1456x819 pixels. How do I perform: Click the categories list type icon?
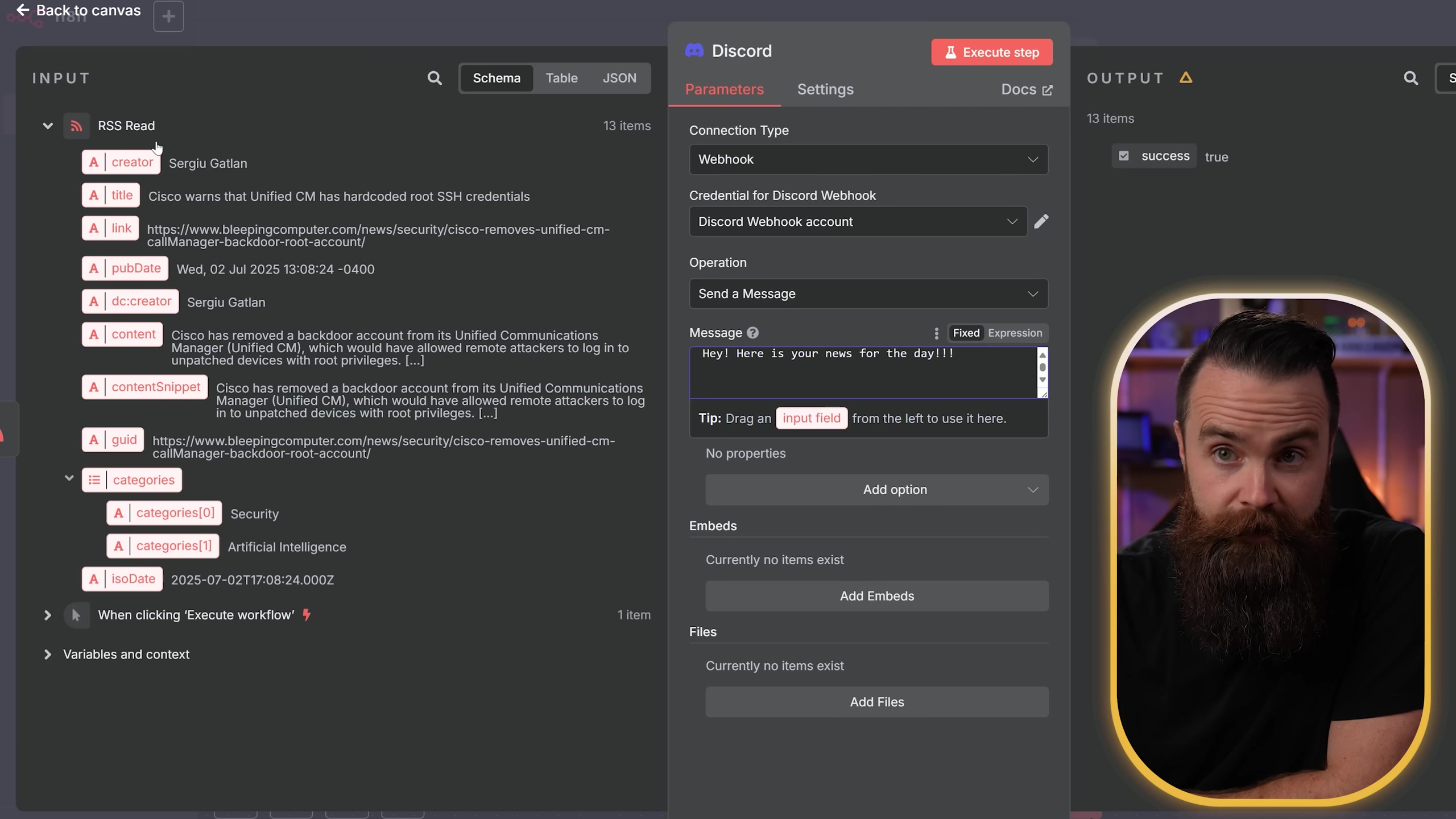[x=94, y=480]
